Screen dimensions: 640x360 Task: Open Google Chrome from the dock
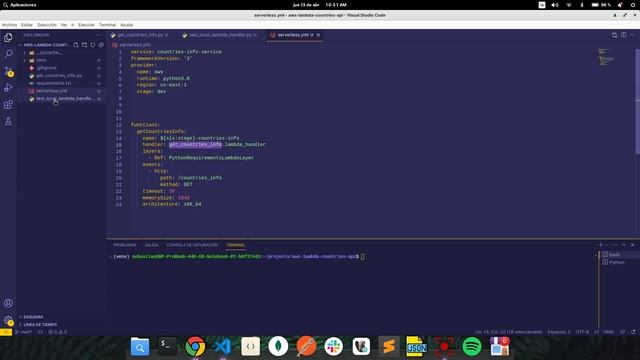pos(195,347)
